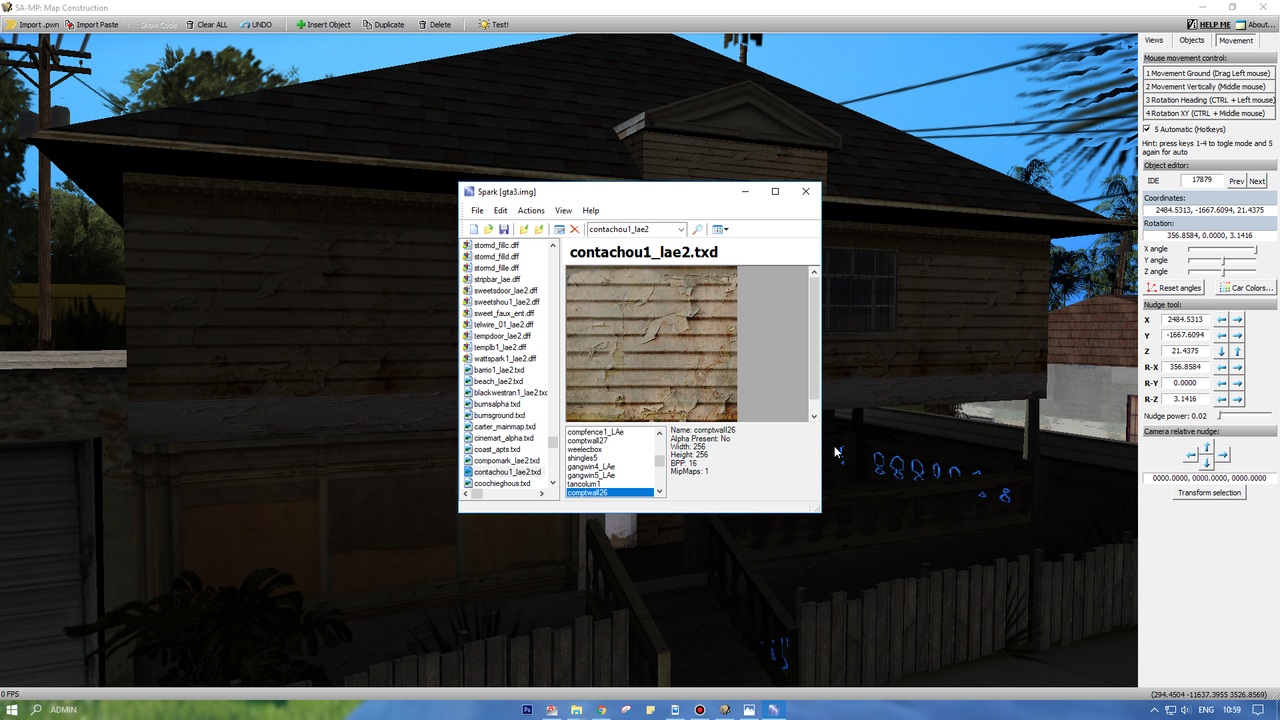The height and width of the screenshot is (720, 1280).
Task: Nudge R-Y left with blue arrow
Action: tap(1222, 384)
